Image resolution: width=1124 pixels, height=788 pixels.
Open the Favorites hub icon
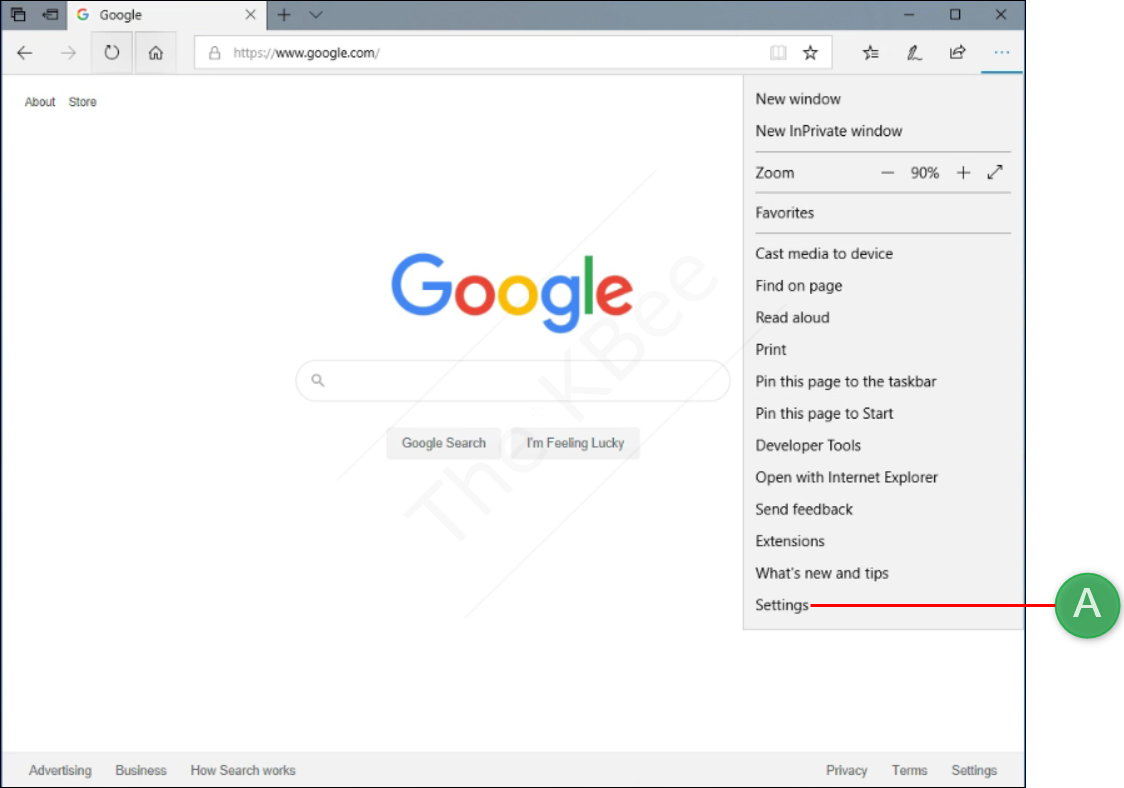870,52
